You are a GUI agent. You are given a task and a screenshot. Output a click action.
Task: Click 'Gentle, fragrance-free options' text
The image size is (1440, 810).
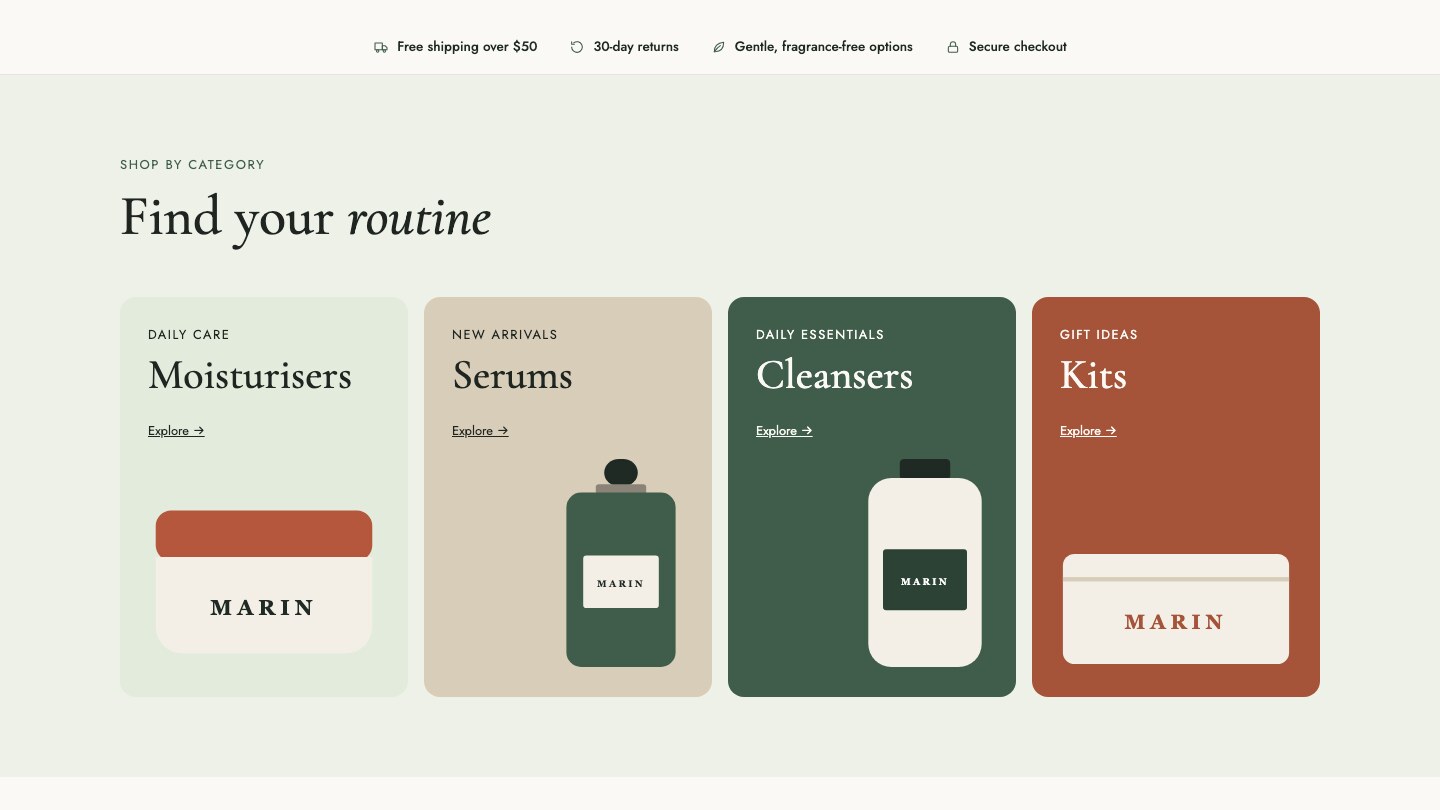(x=824, y=47)
